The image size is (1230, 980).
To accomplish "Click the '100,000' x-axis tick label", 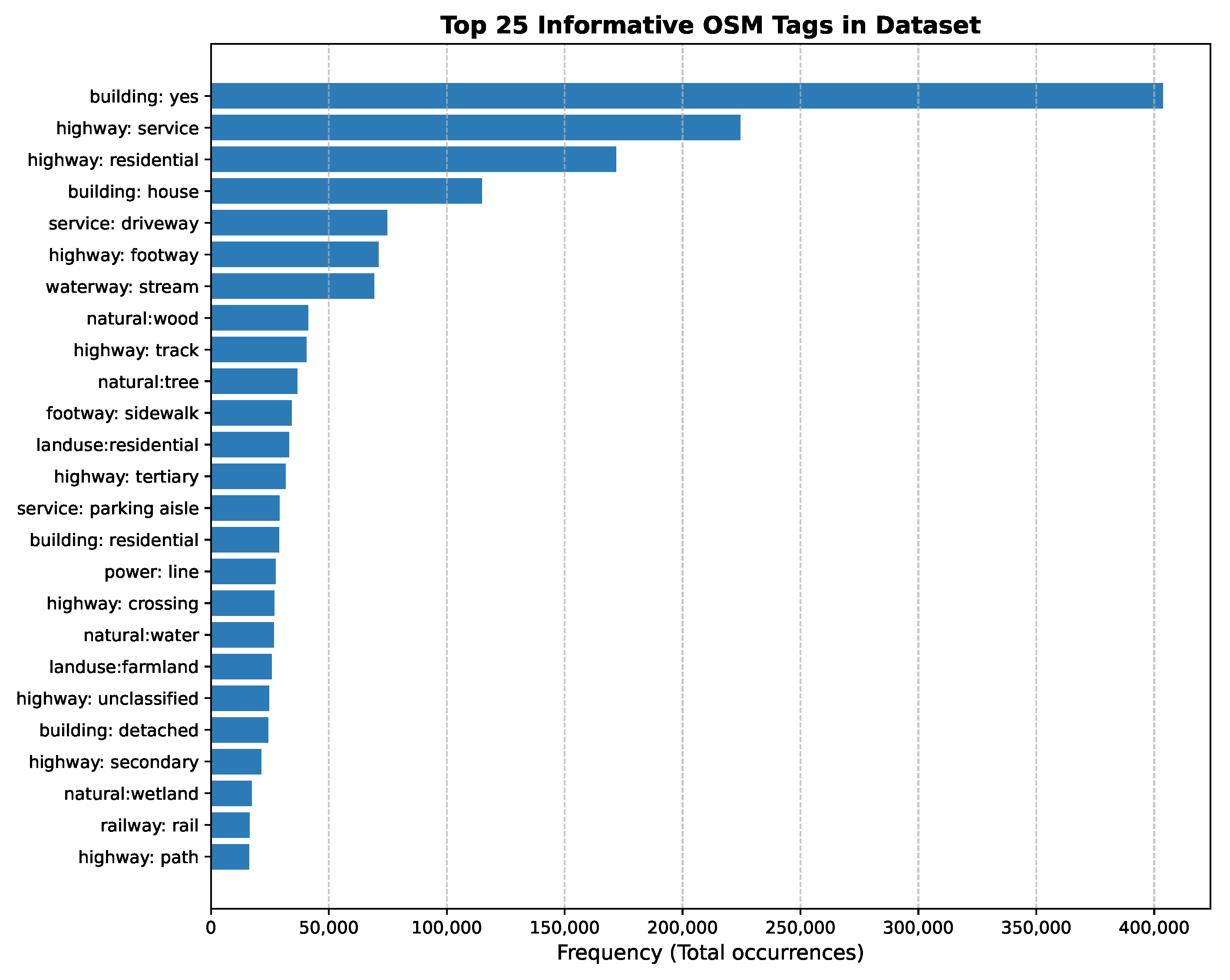I will click(447, 928).
